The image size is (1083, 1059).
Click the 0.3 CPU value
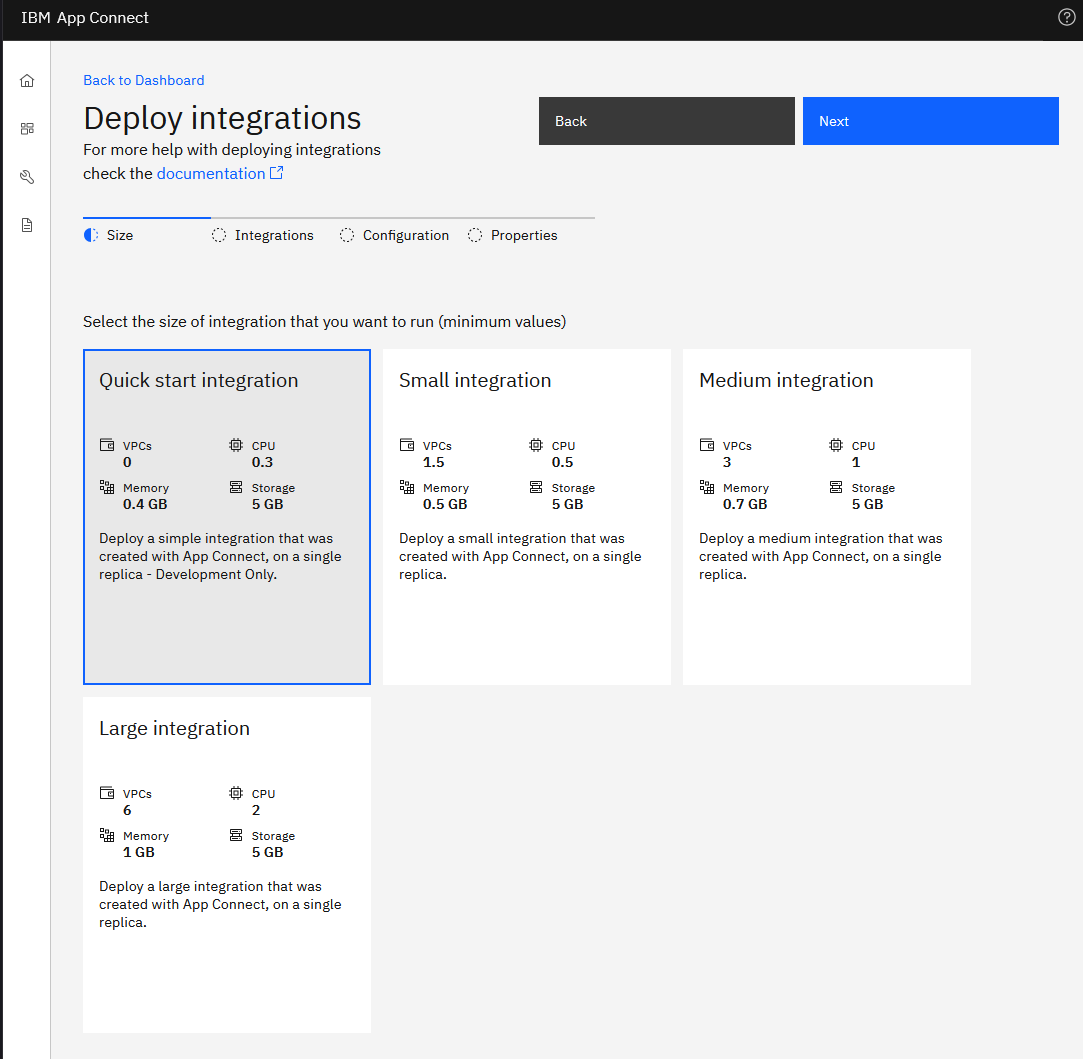(x=262, y=462)
